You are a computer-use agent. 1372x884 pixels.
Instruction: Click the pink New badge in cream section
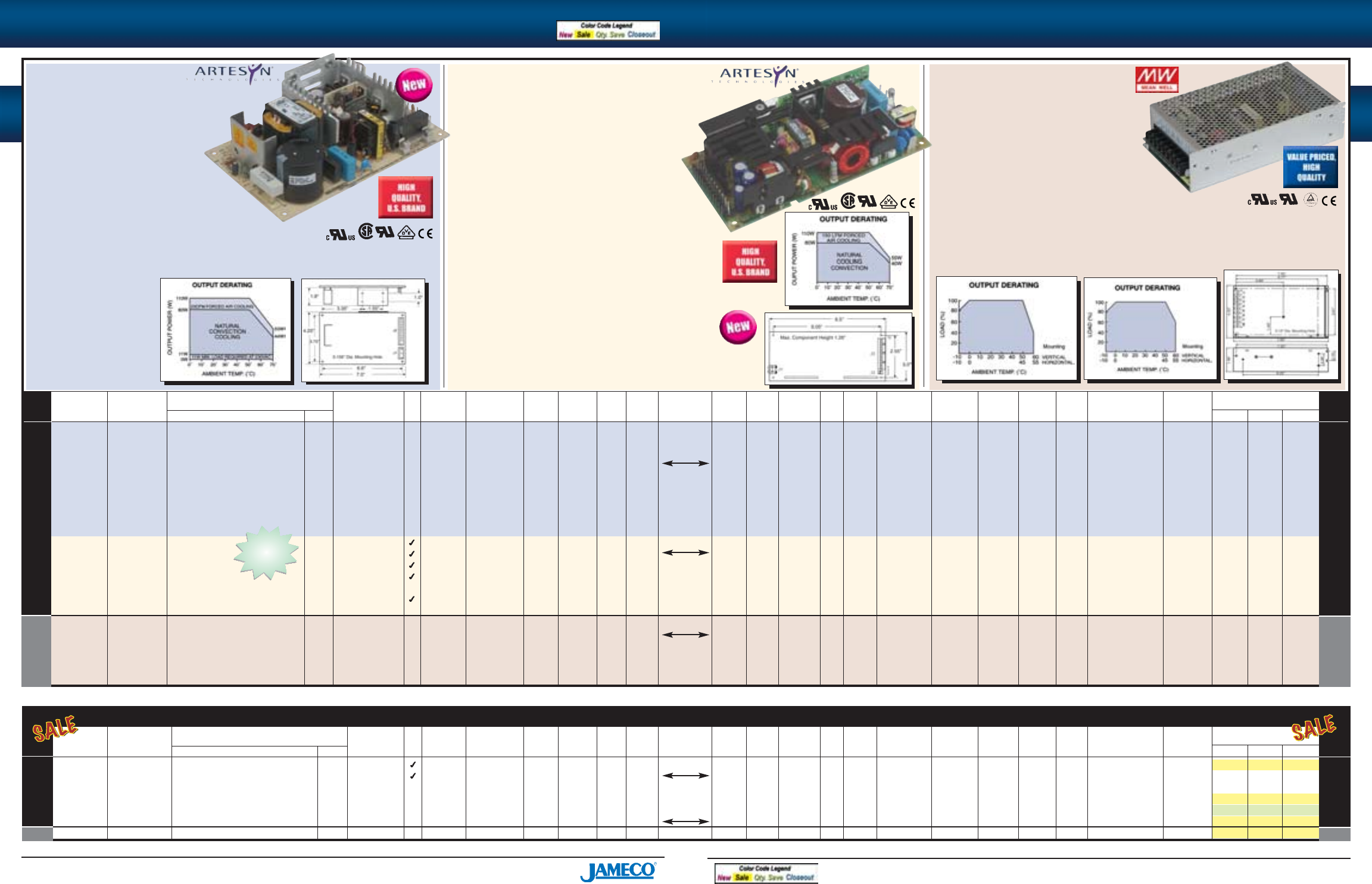tap(738, 327)
